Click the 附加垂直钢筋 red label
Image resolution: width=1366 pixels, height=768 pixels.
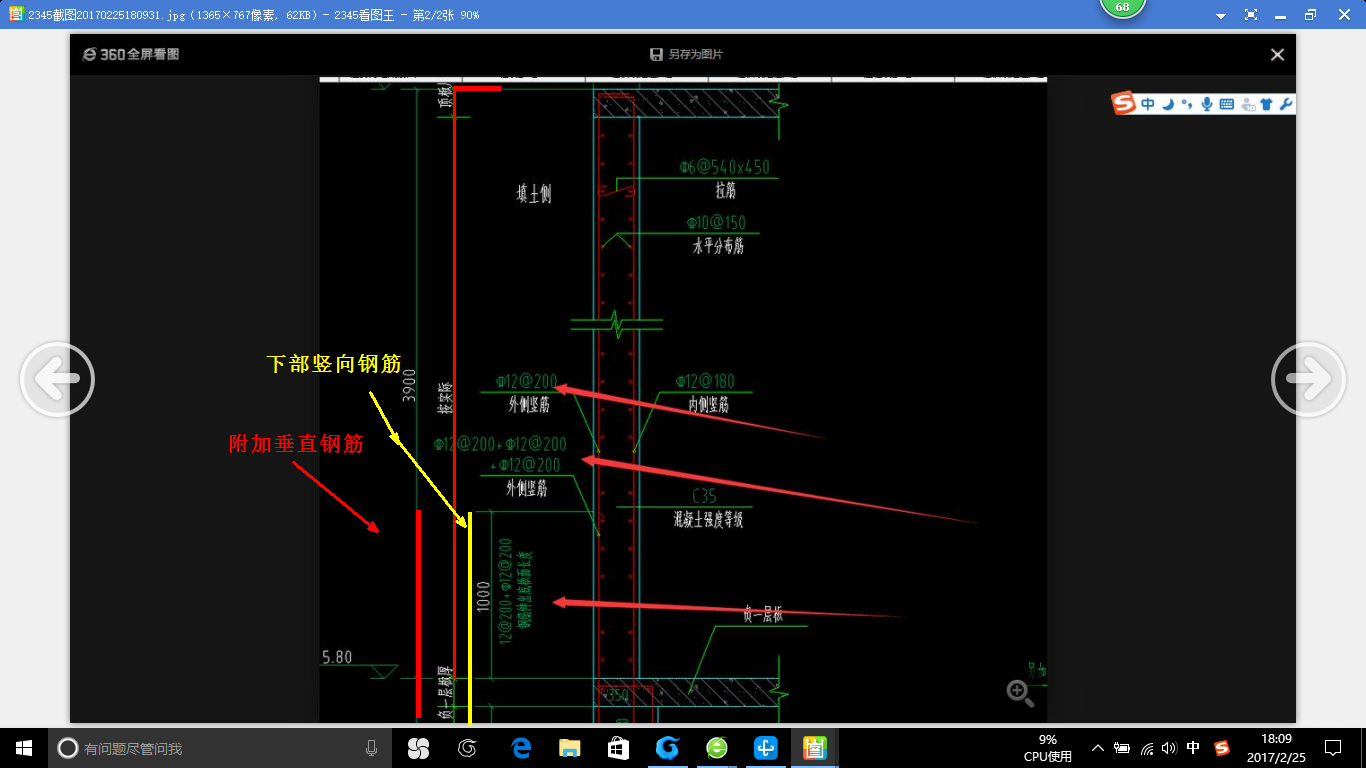pyautogui.click(x=296, y=444)
